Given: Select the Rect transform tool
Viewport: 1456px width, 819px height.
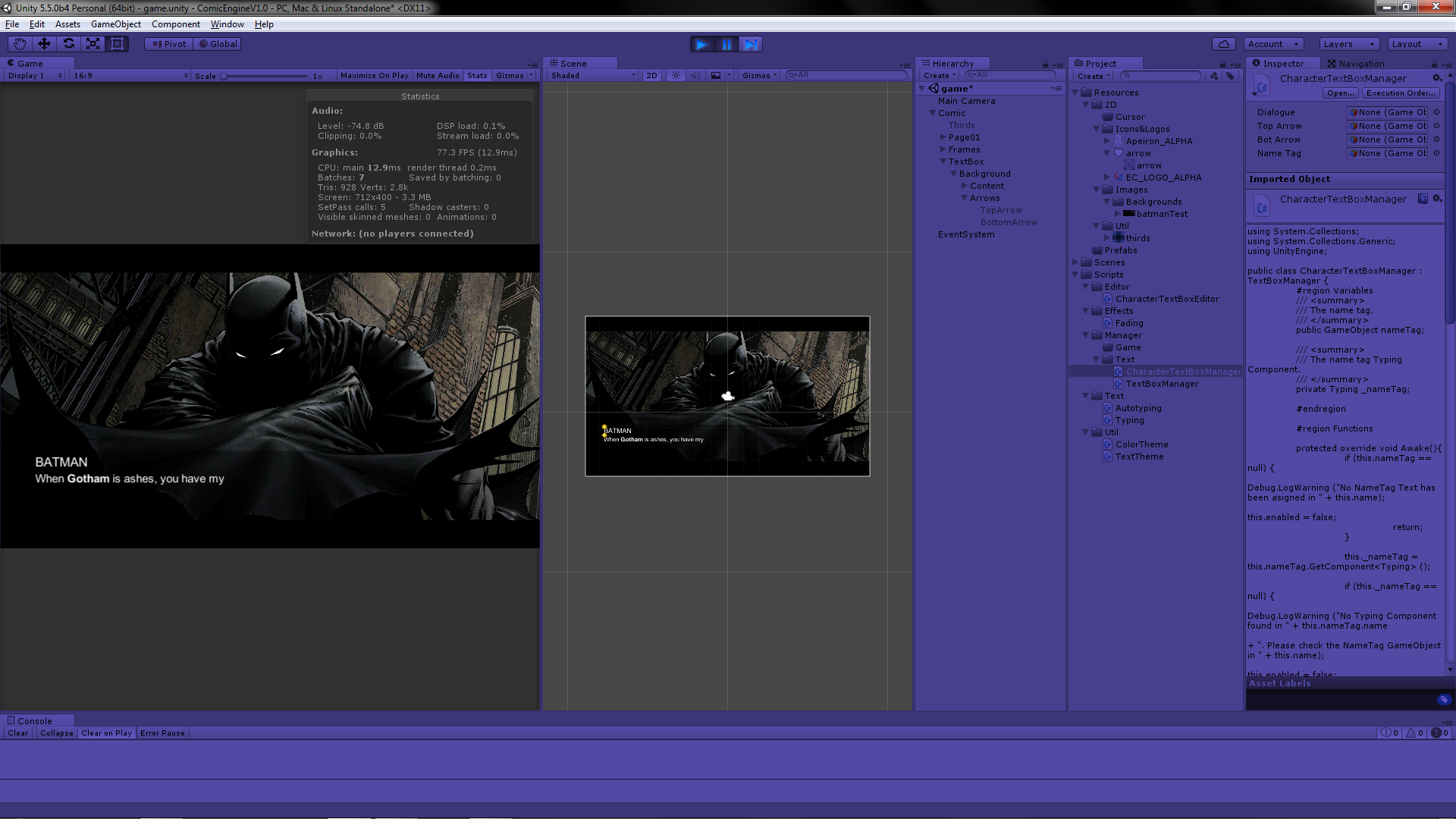Looking at the screenshot, I should coord(117,44).
